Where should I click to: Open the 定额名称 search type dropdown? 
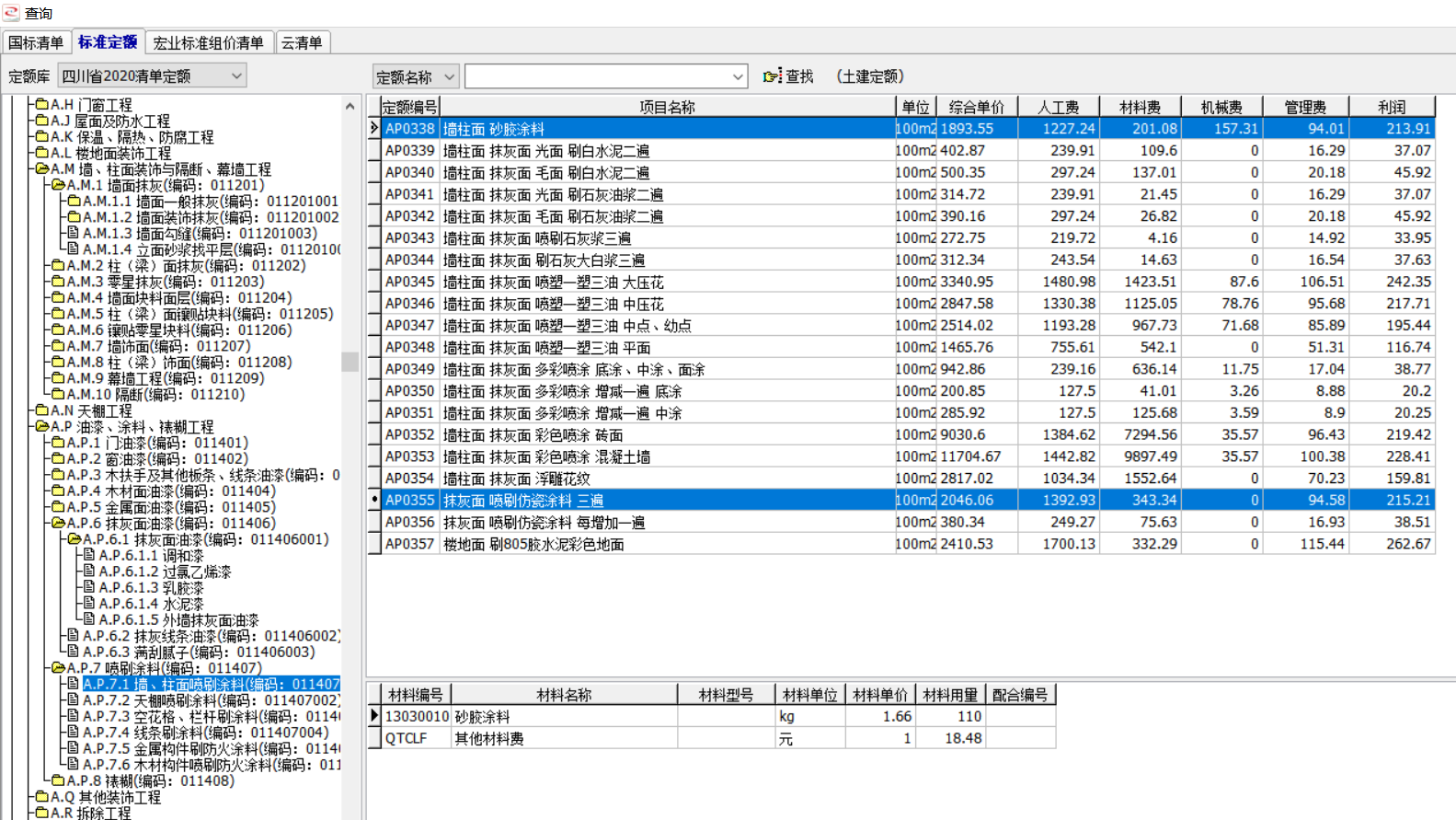[x=415, y=76]
